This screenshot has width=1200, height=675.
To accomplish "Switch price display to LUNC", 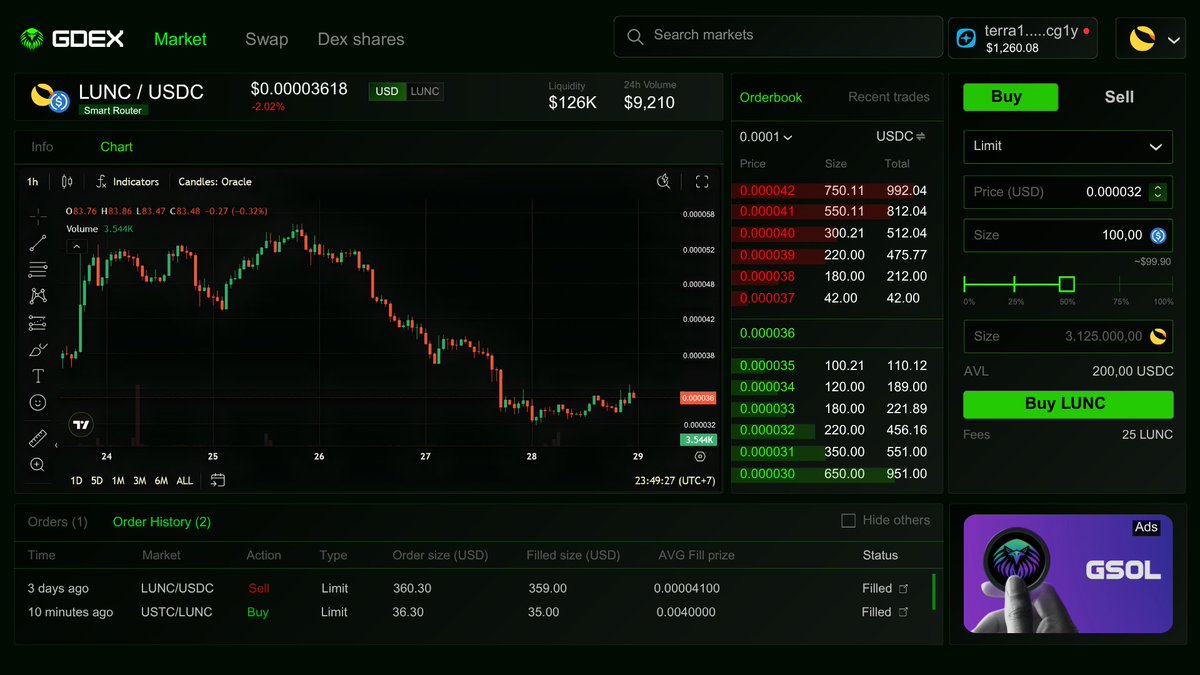I will point(425,91).
